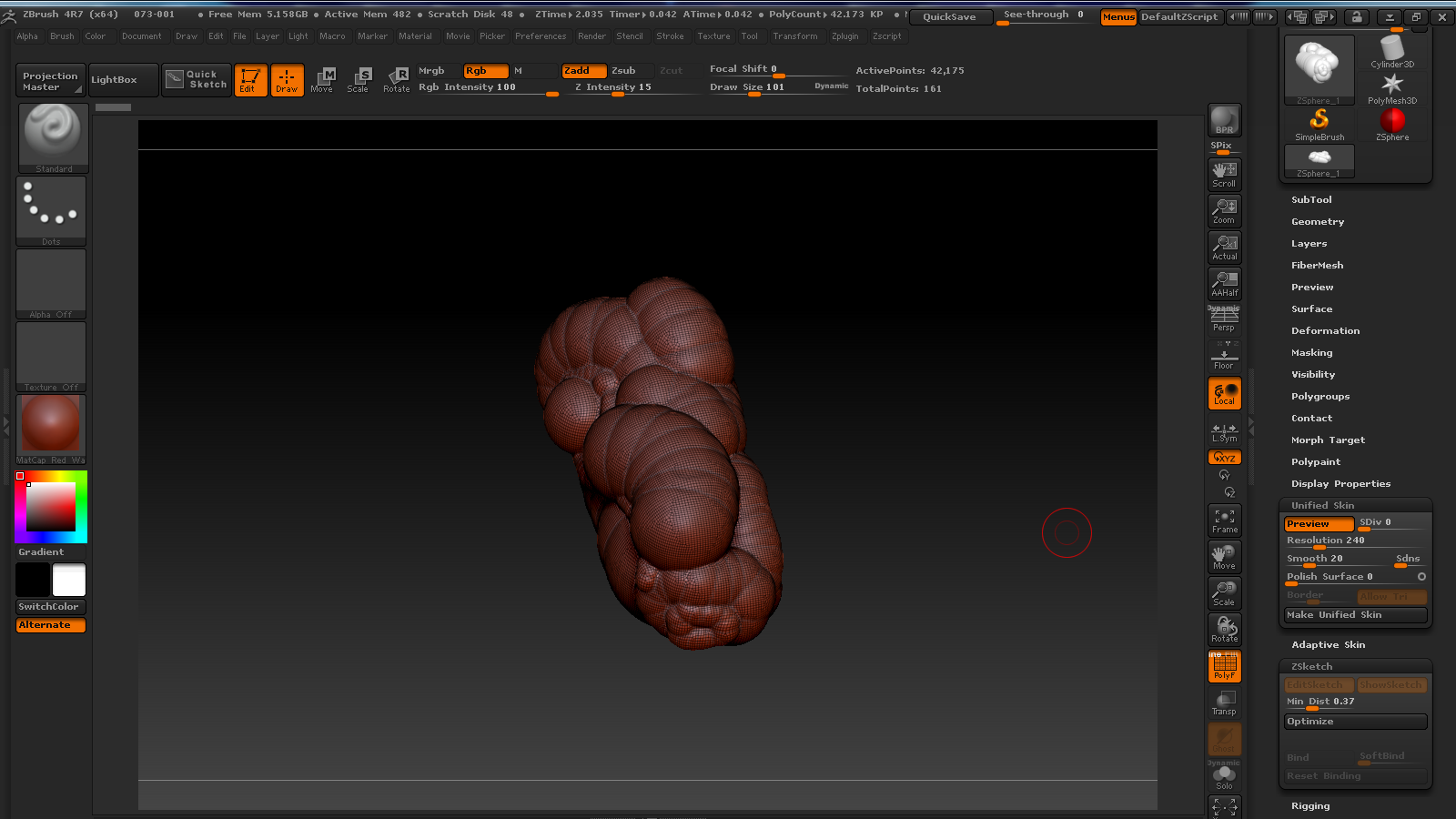Open the Document menu
The image size is (1456, 819).
[141, 36]
